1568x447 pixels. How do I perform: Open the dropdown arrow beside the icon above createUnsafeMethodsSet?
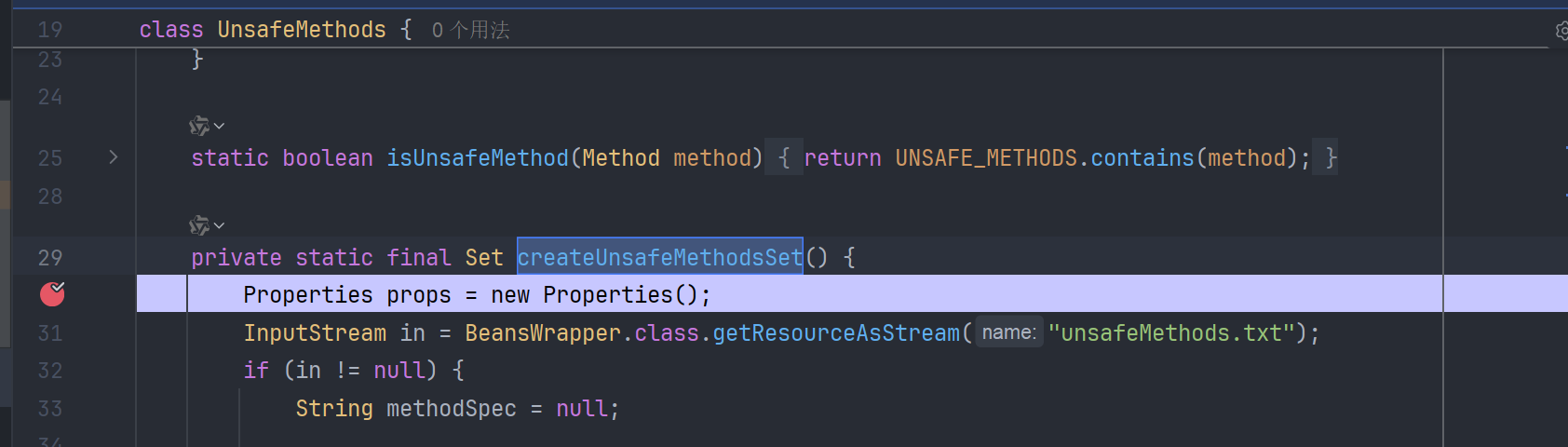coord(219,225)
